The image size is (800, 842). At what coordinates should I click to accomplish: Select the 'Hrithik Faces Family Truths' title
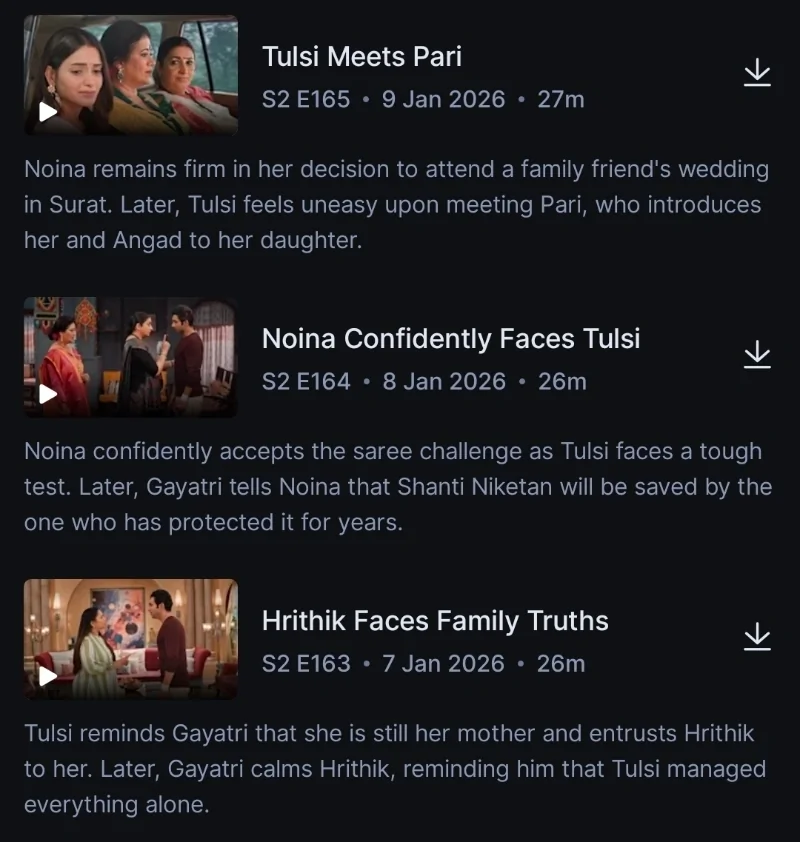click(x=435, y=620)
